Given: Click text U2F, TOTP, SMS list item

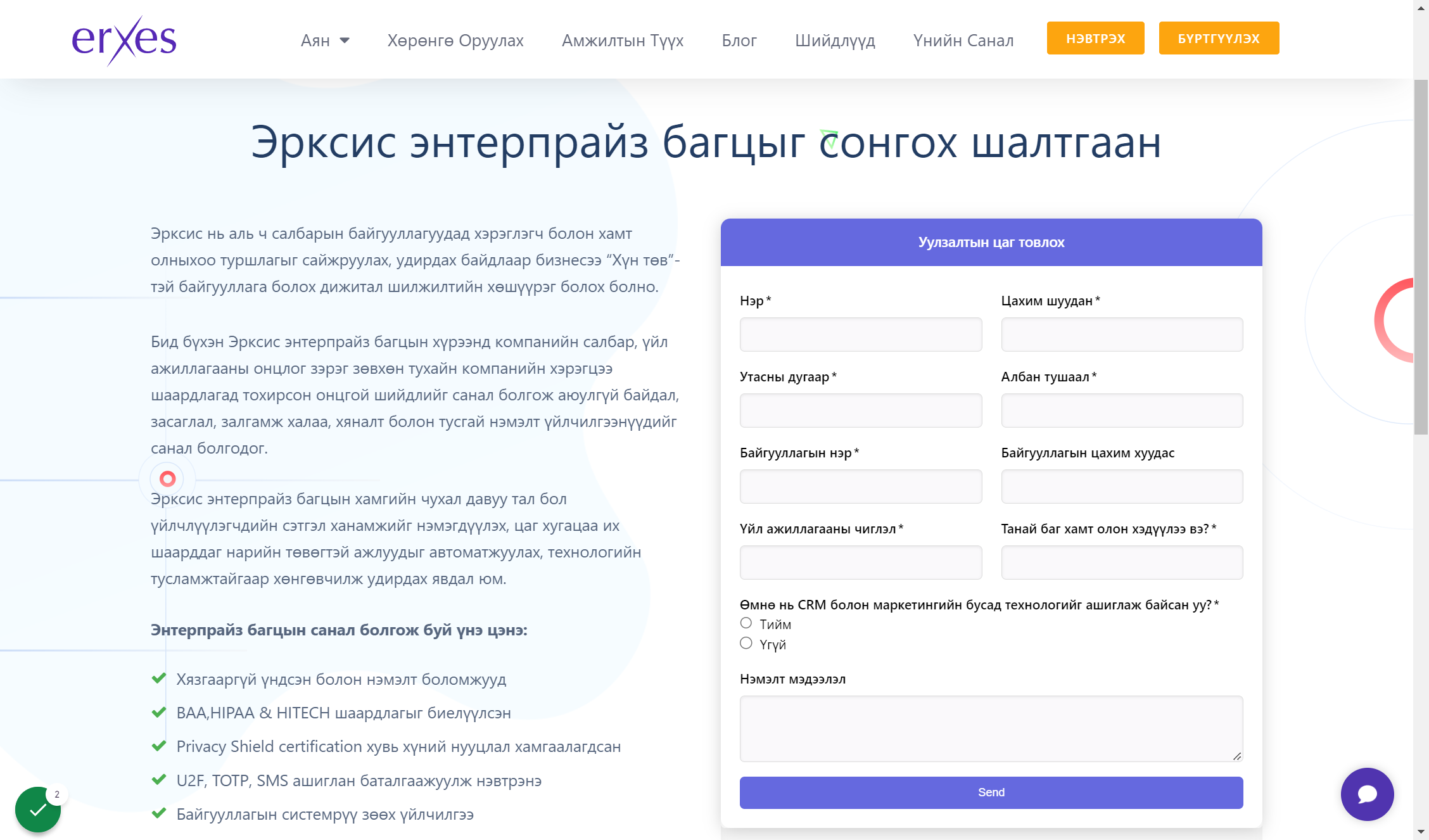Looking at the screenshot, I should tap(359, 781).
